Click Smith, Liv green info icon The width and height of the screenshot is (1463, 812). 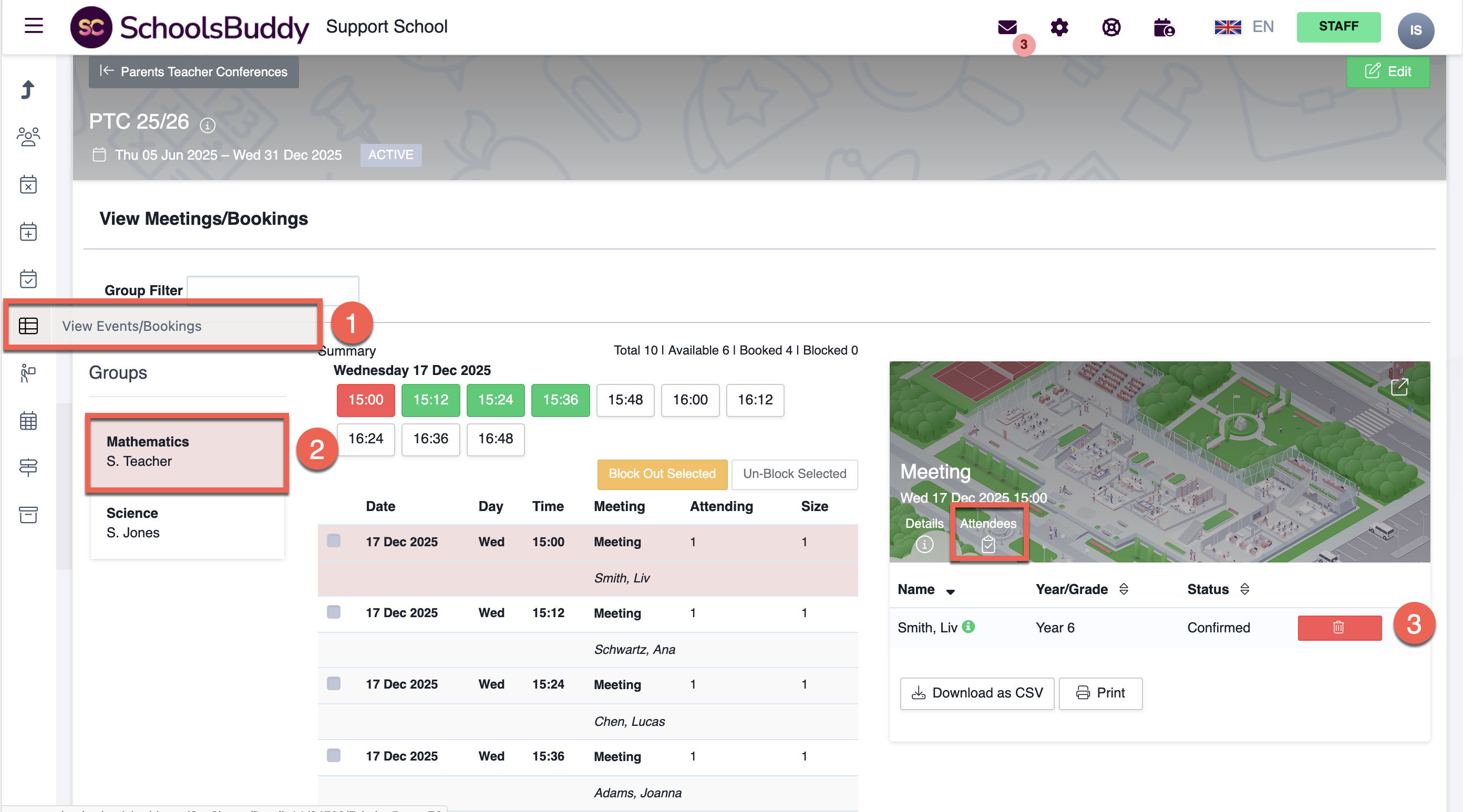coord(969,626)
